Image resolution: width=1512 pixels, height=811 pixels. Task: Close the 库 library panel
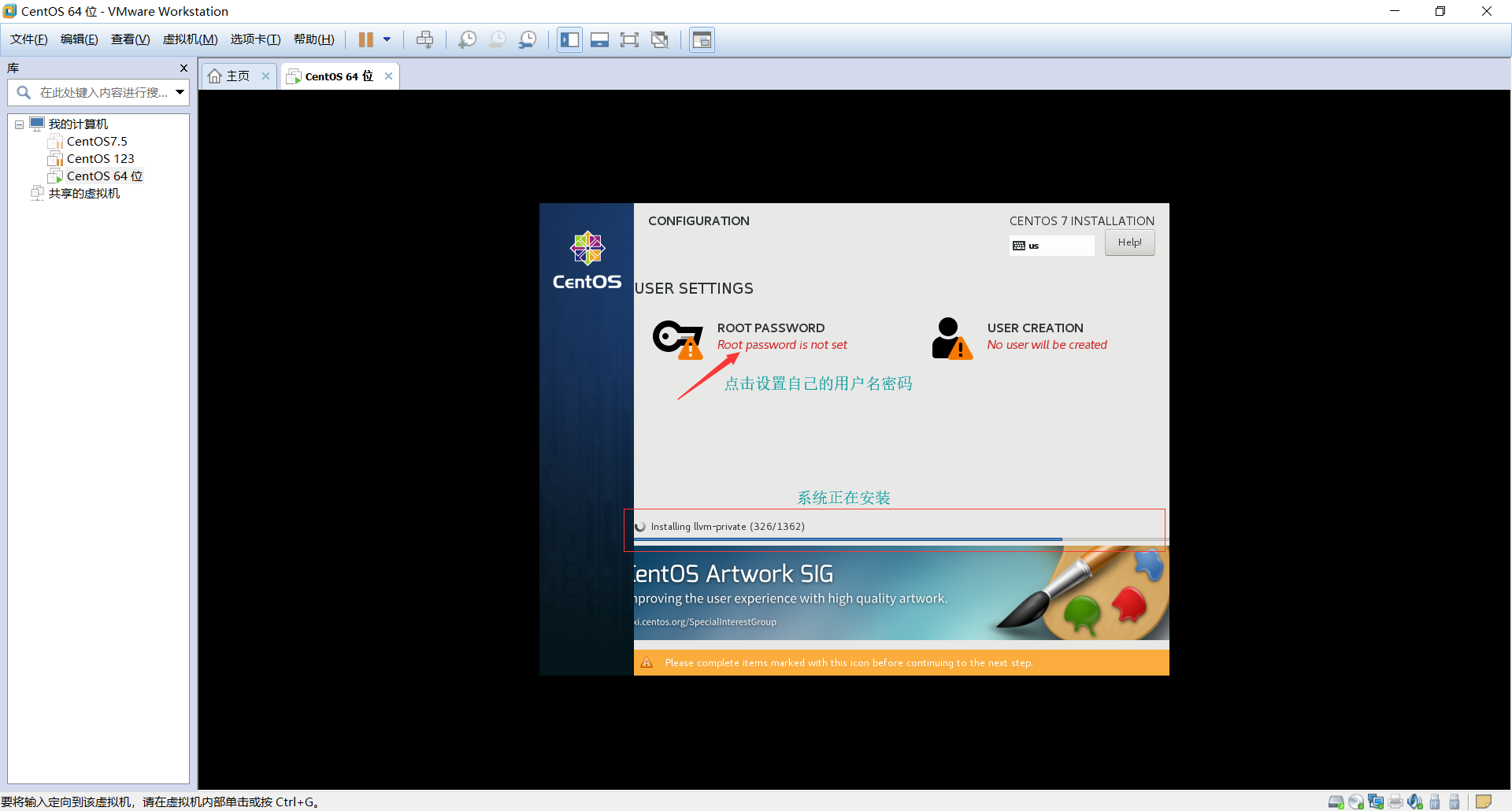click(183, 69)
